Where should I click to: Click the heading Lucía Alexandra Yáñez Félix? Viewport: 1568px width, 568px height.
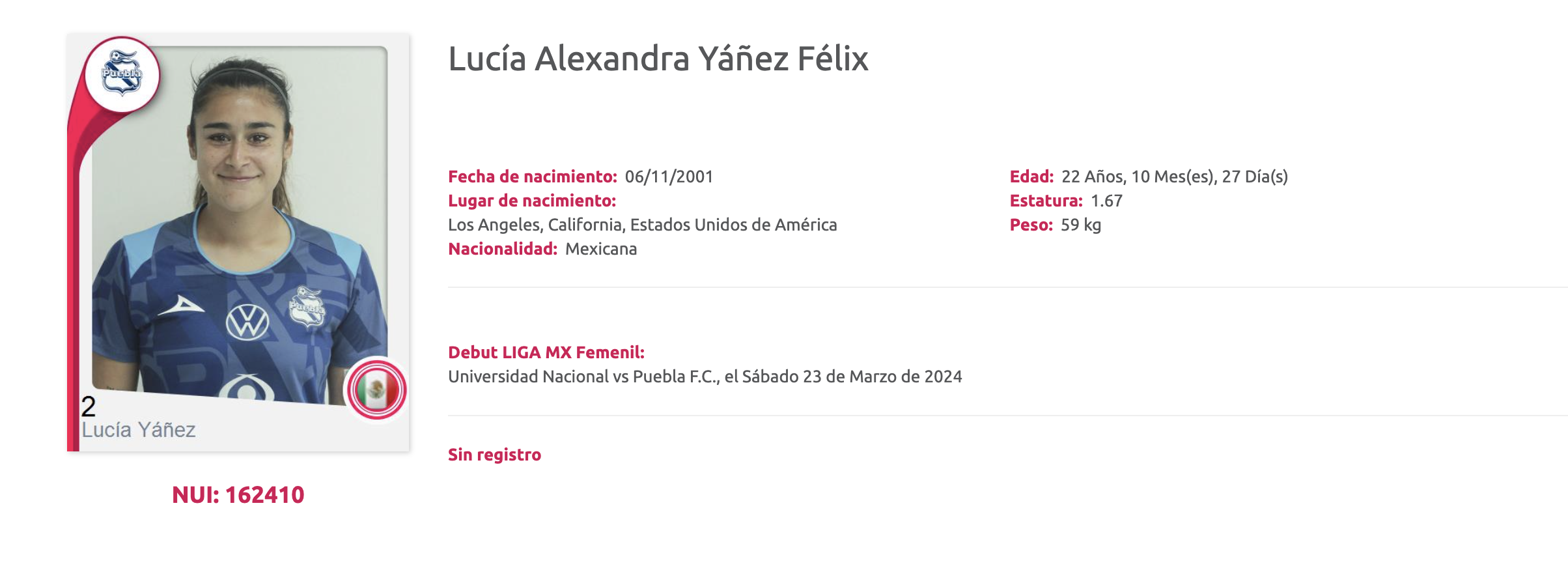tap(658, 59)
